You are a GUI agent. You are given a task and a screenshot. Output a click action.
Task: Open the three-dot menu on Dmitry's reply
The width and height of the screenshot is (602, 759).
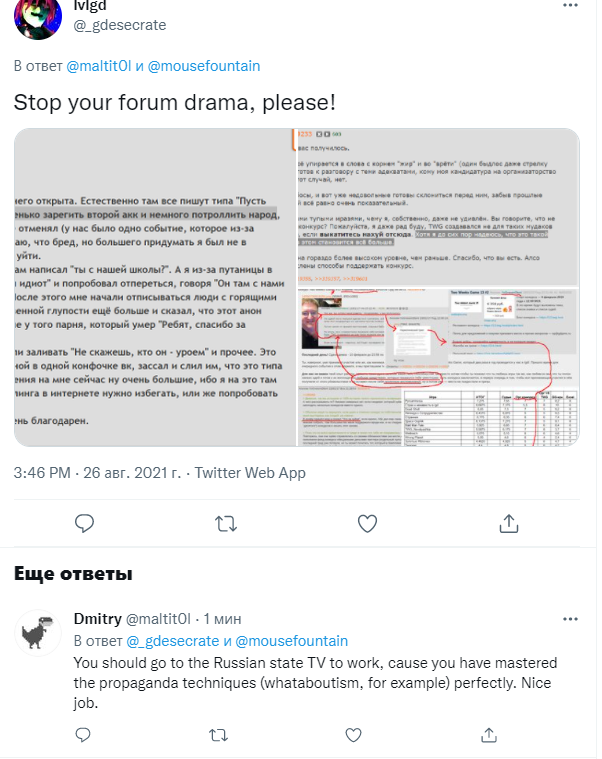click(x=571, y=619)
